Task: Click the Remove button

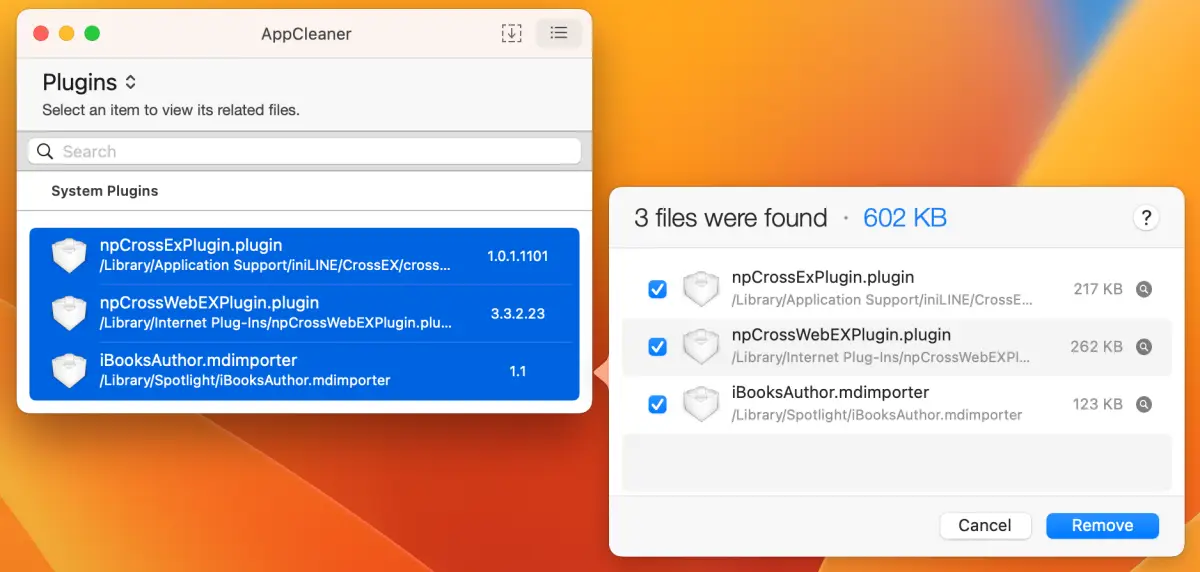Action: coord(1102,525)
